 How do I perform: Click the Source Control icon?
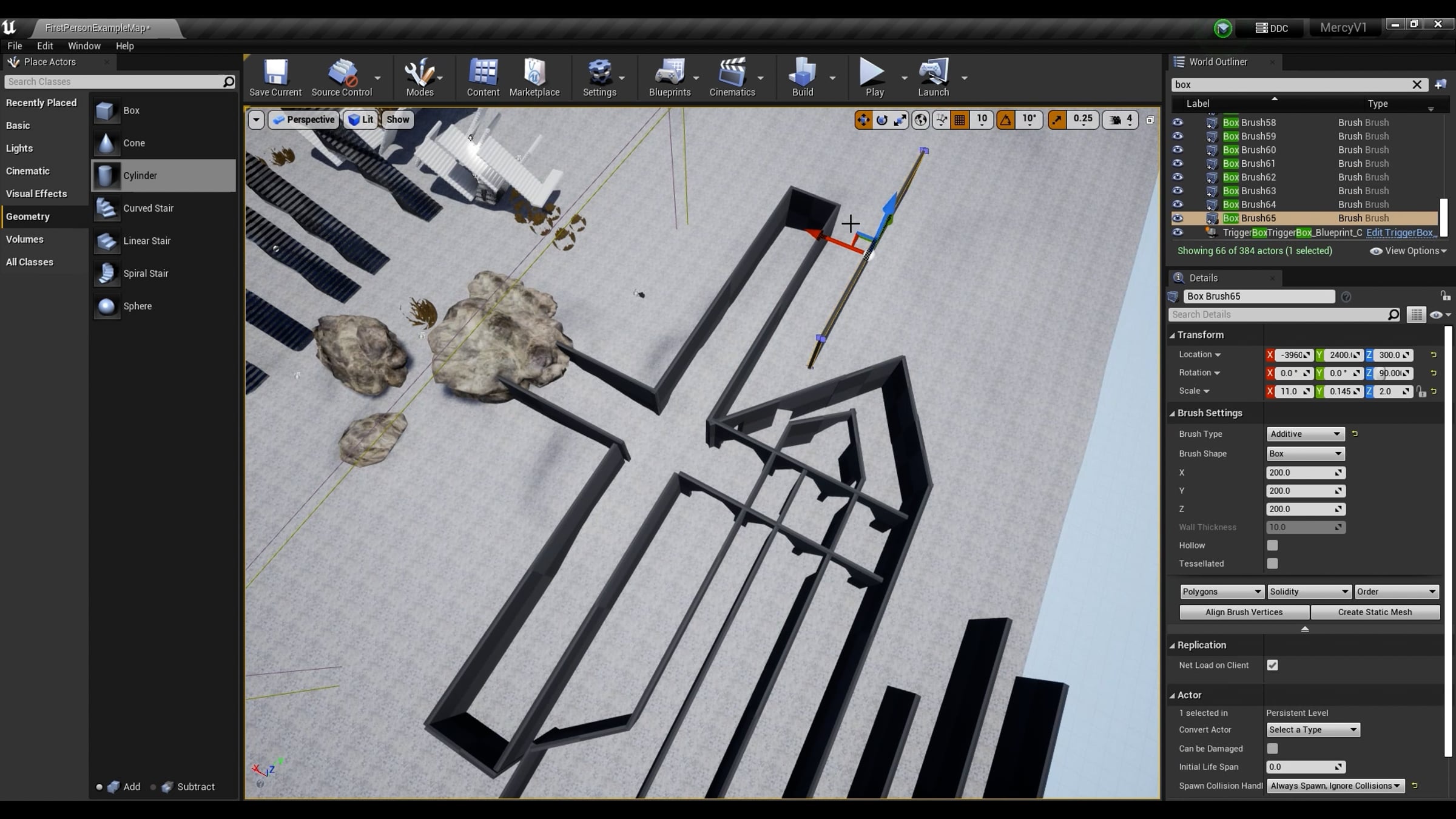(342, 72)
